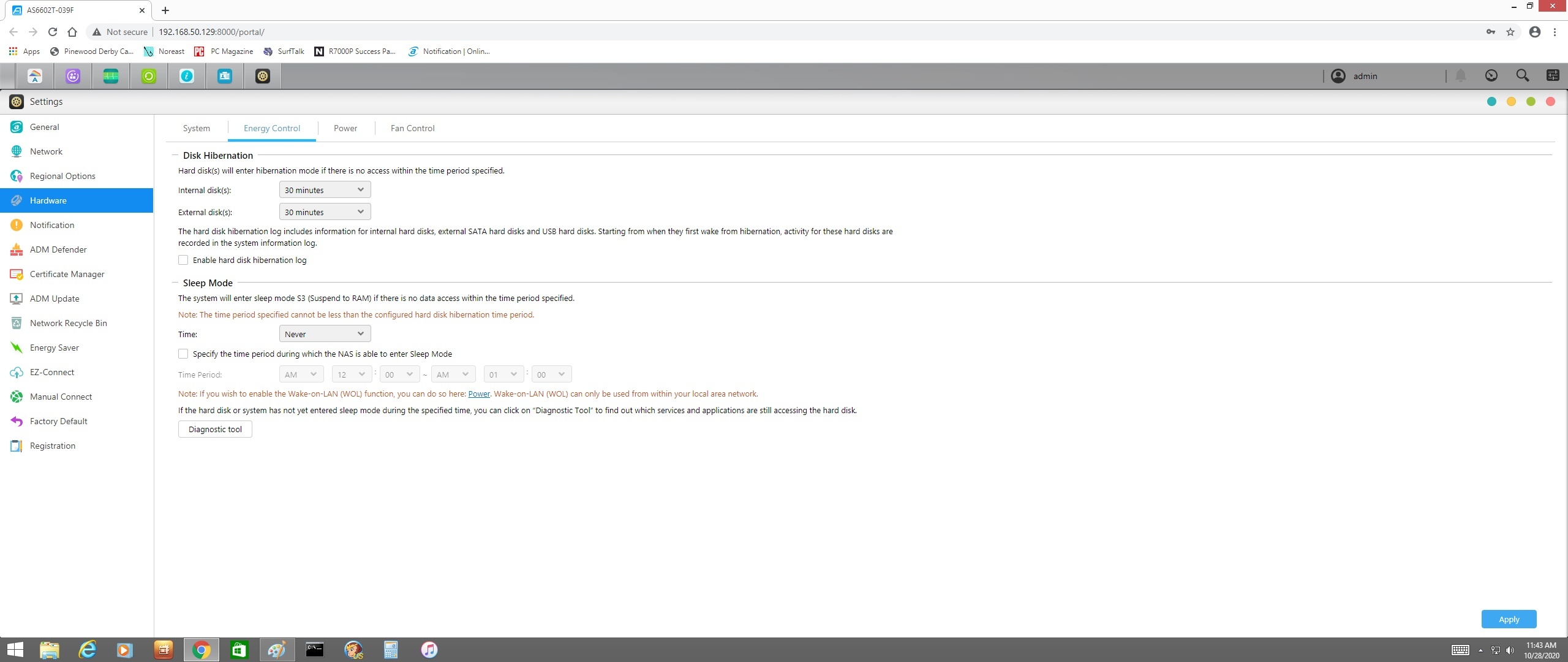Screen dimensions: 1568x662
Task: Enable hard disk hibernation log checkbox
Action: (183, 260)
